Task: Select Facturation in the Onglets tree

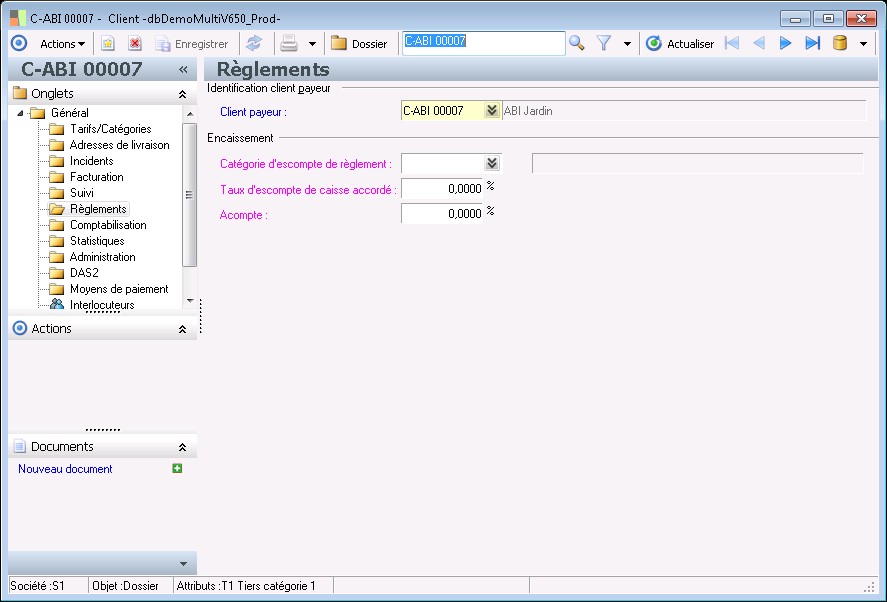Action: (x=97, y=177)
